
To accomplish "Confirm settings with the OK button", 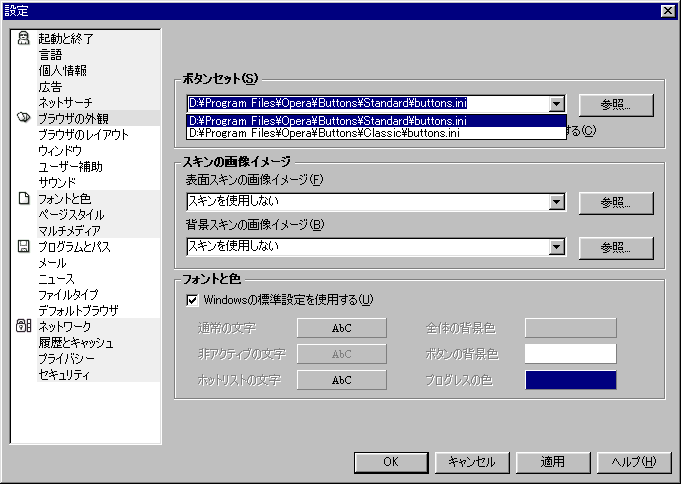I will pyautogui.click(x=391, y=462).
